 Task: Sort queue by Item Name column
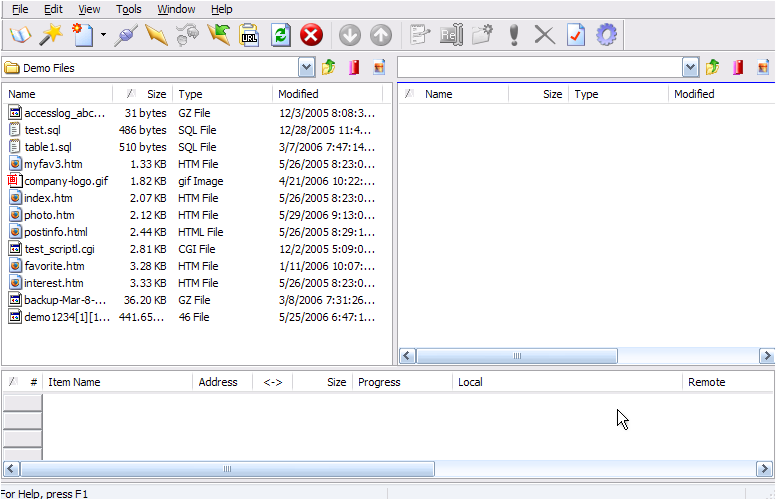click(117, 382)
